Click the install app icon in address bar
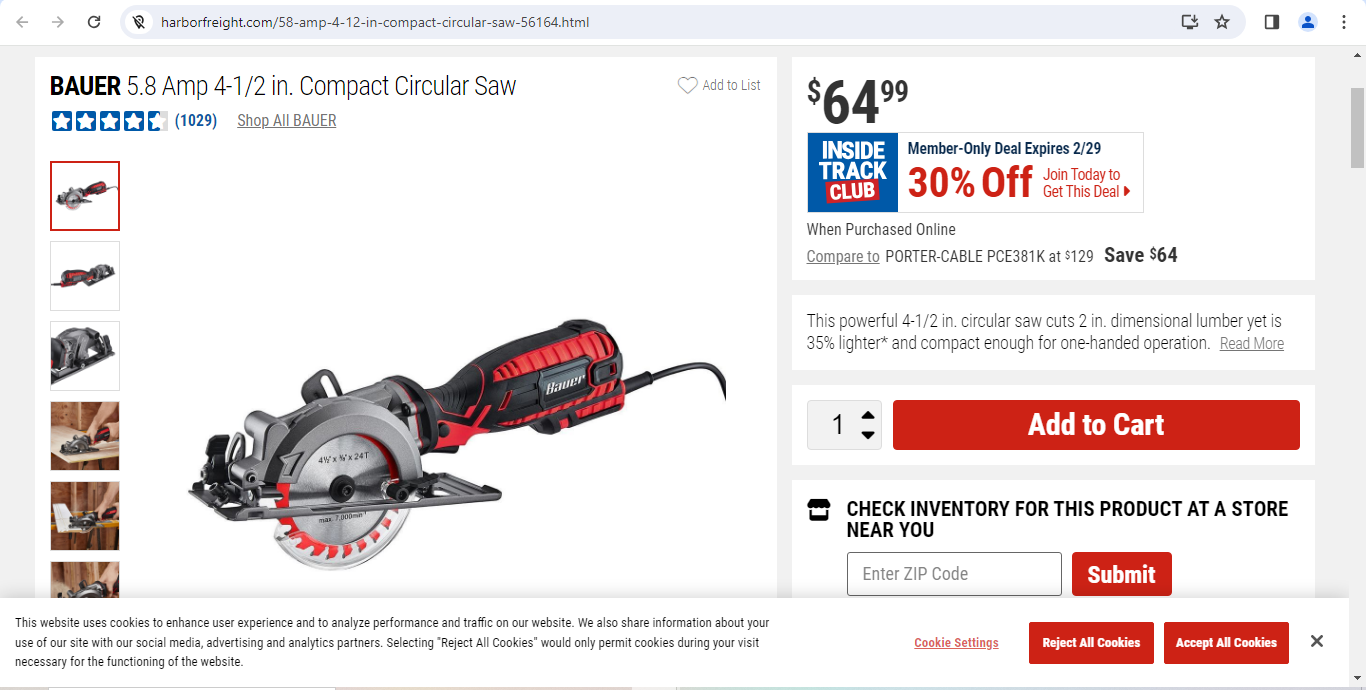The height and width of the screenshot is (690, 1366). point(1189,22)
